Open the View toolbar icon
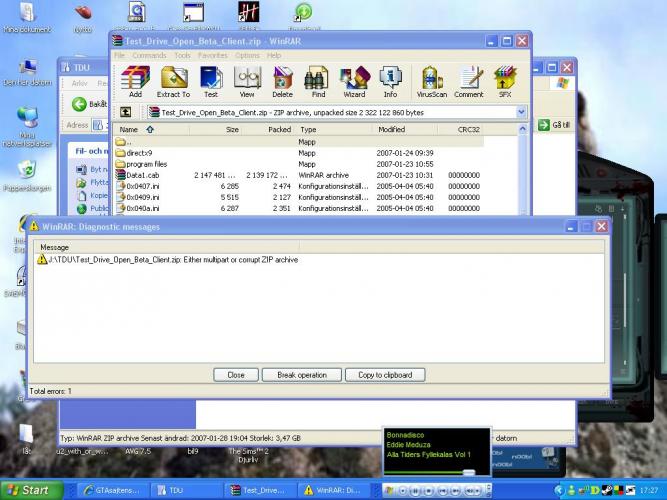 246,79
